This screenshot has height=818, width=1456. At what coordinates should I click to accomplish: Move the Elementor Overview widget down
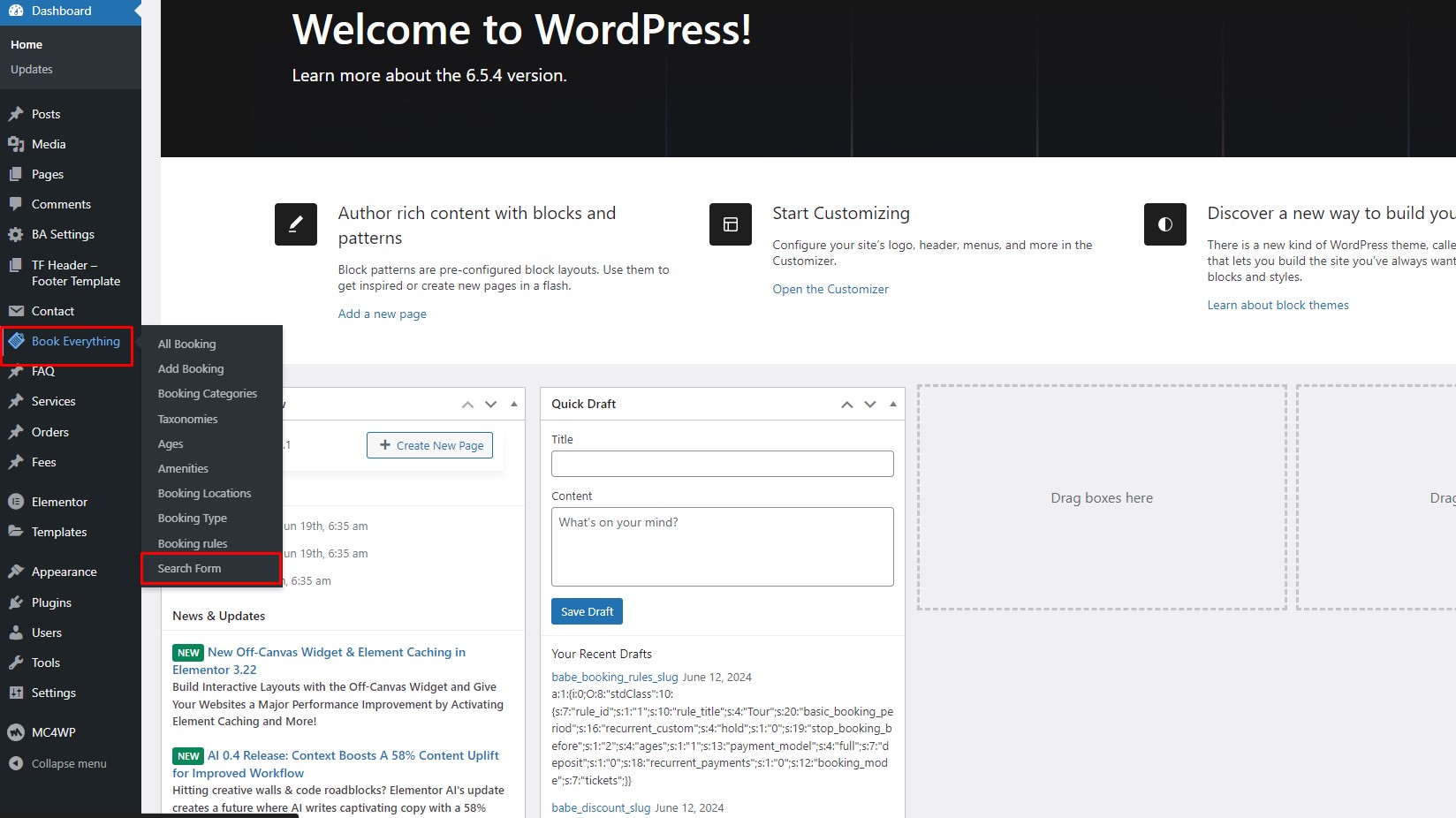coord(491,405)
